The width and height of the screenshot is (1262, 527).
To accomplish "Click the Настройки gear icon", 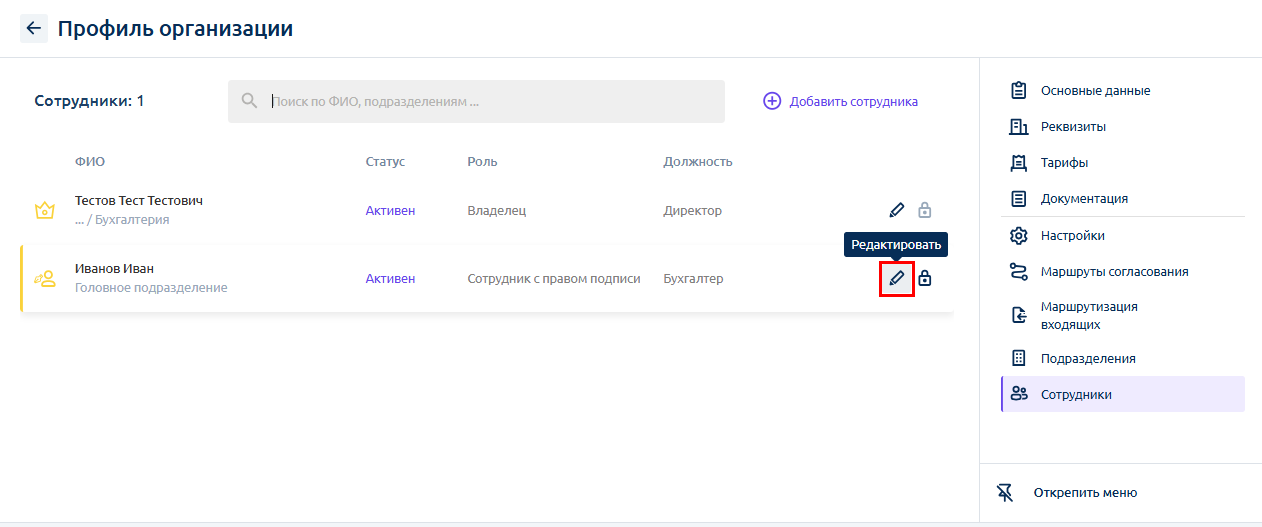I will 1019,236.
